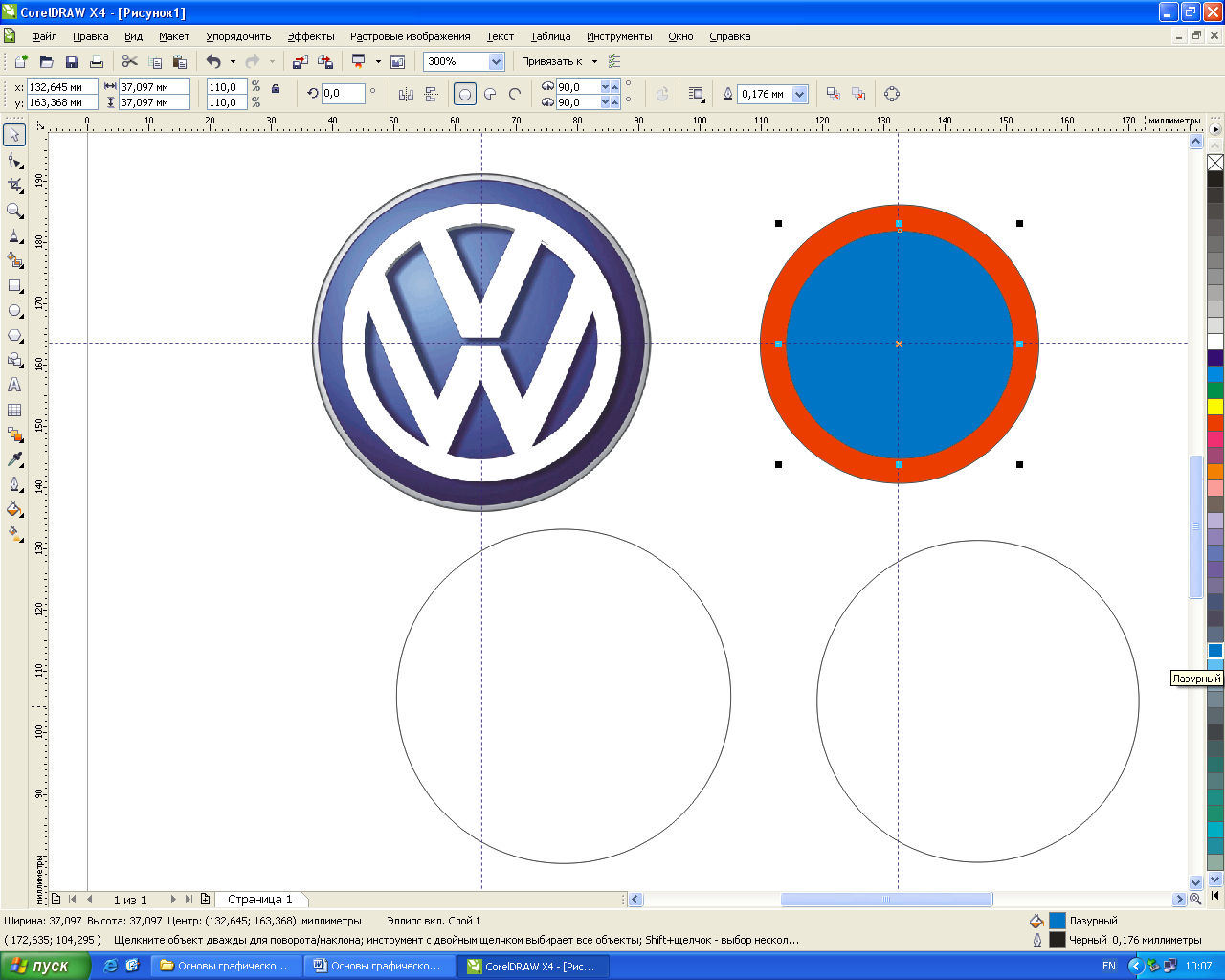Mirror the object vertically
The width and height of the screenshot is (1225, 980).
(x=432, y=94)
